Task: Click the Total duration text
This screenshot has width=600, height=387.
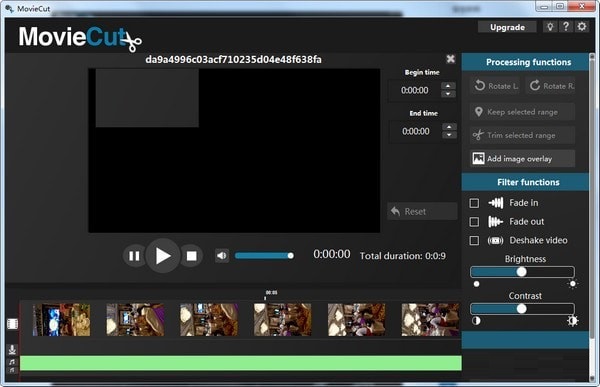Action: coord(403,256)
